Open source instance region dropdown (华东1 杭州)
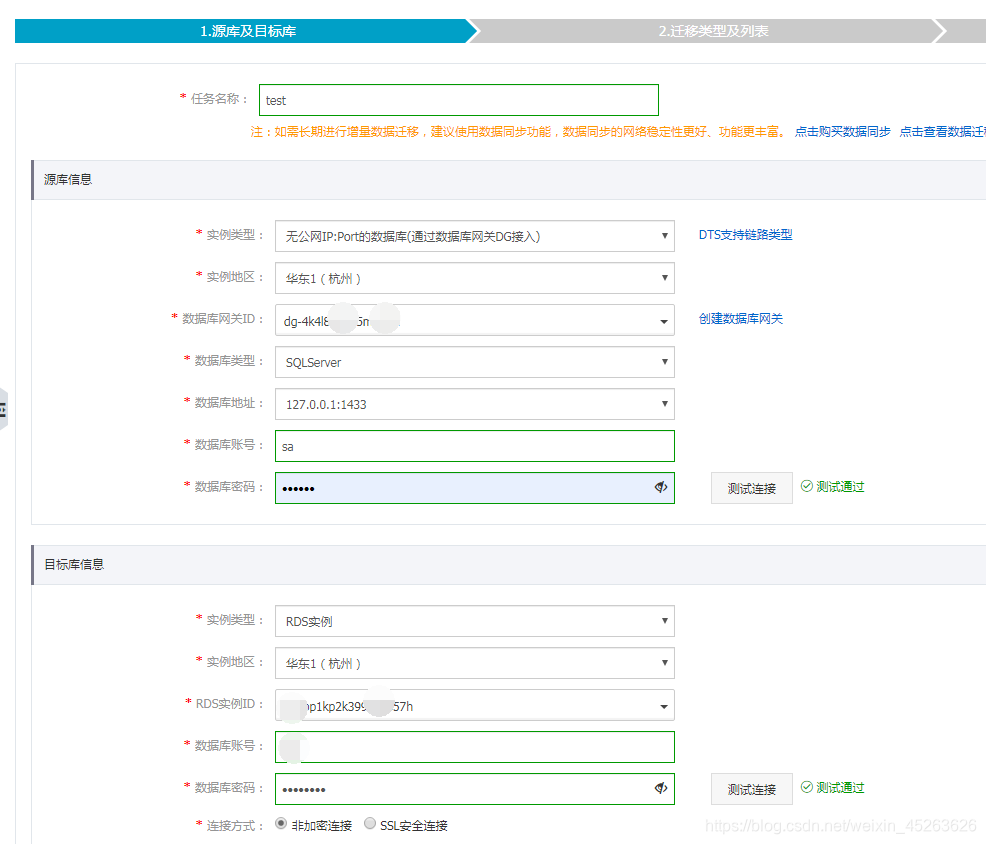 tap(475, 278)
